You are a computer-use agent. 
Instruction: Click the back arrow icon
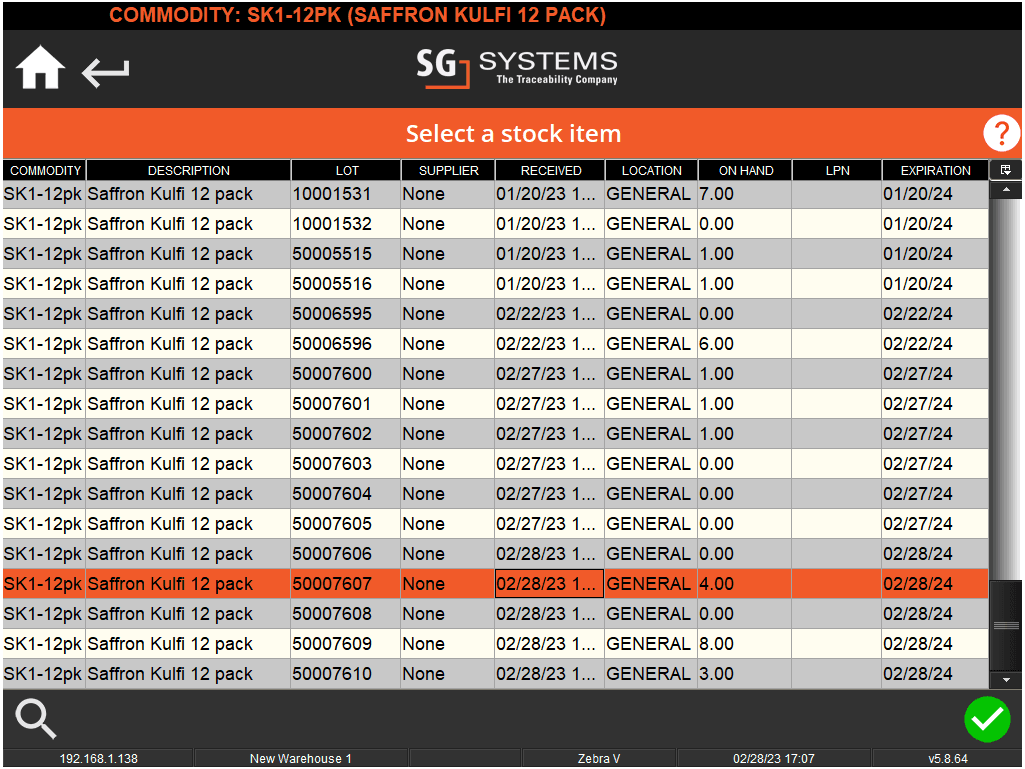(x=106, y=72)
